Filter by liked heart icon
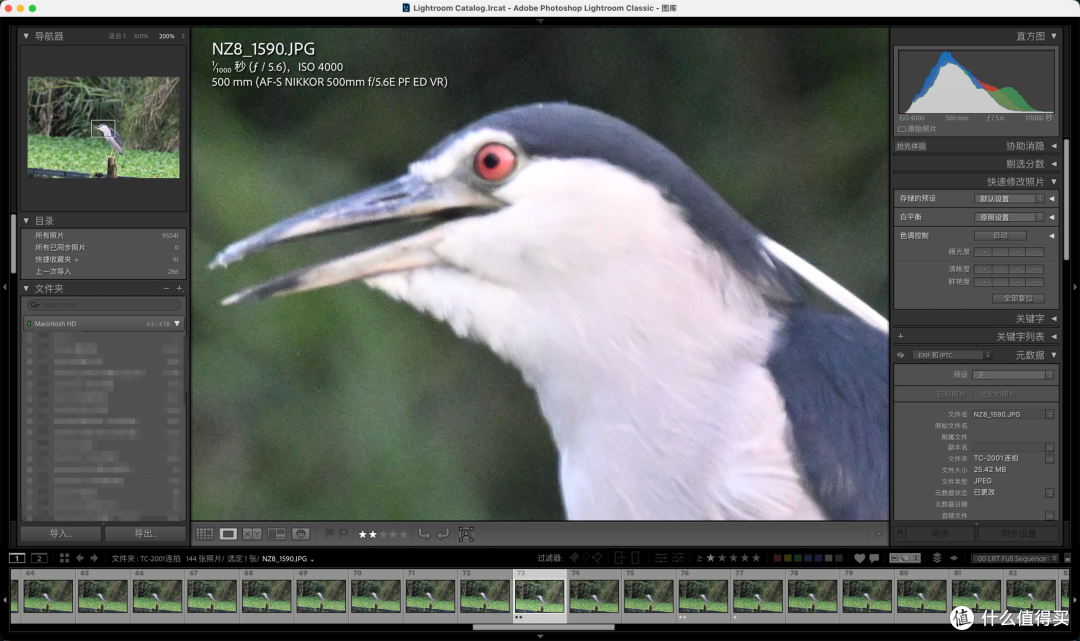Screen dimensions: 1080x641 [859, 558]
